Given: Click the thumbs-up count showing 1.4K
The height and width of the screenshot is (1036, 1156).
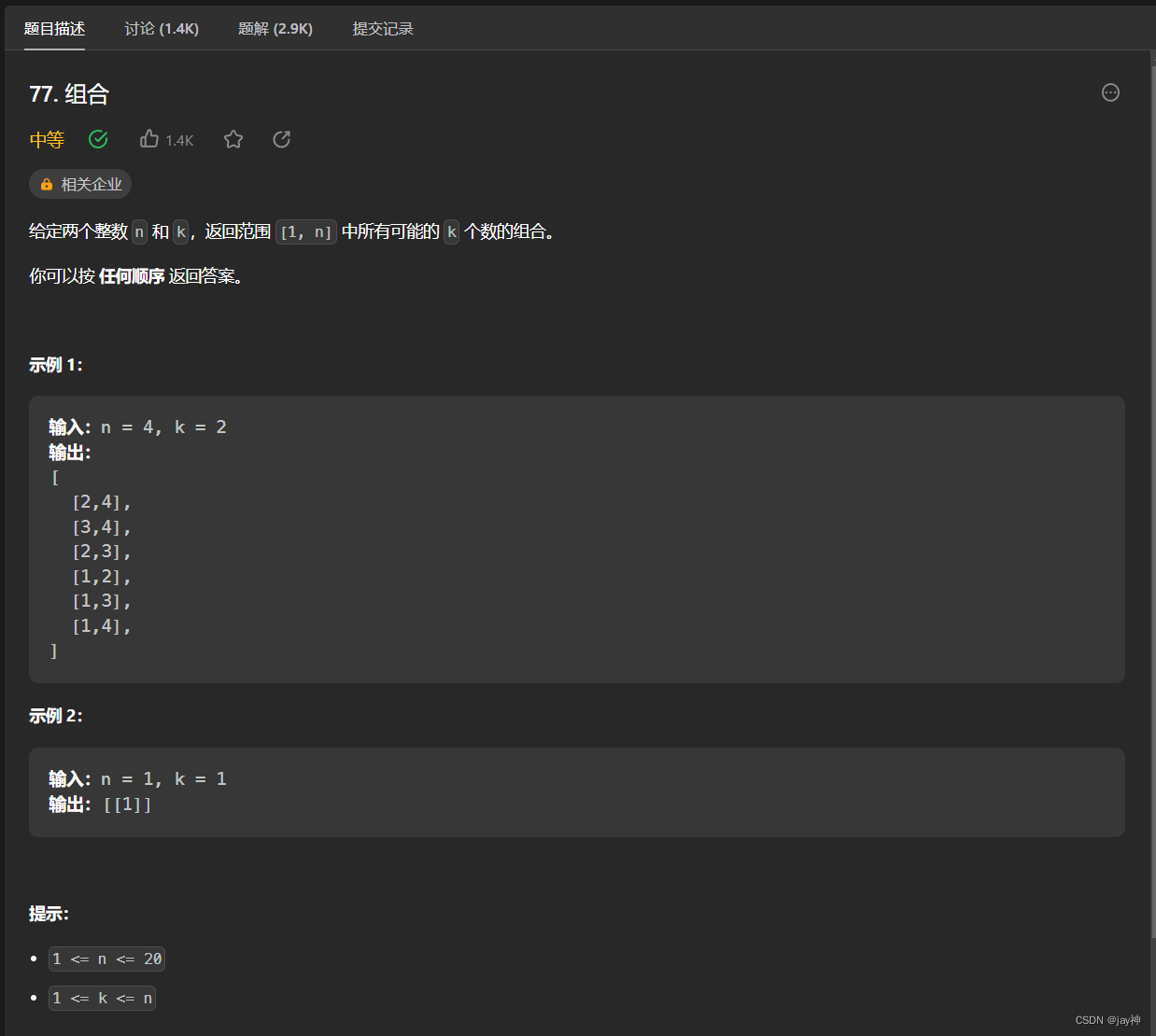Looking at the screenshot, I should 177,139.
